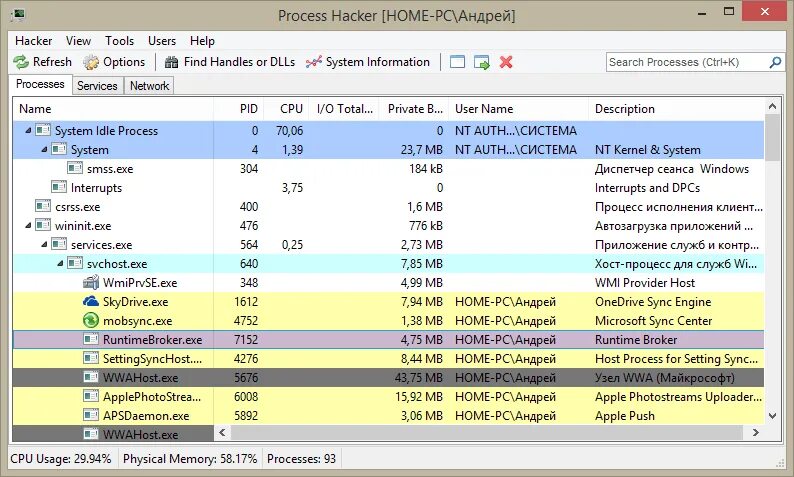
Task: Open Find Handles or DLLs
Action: coord(230,62)
